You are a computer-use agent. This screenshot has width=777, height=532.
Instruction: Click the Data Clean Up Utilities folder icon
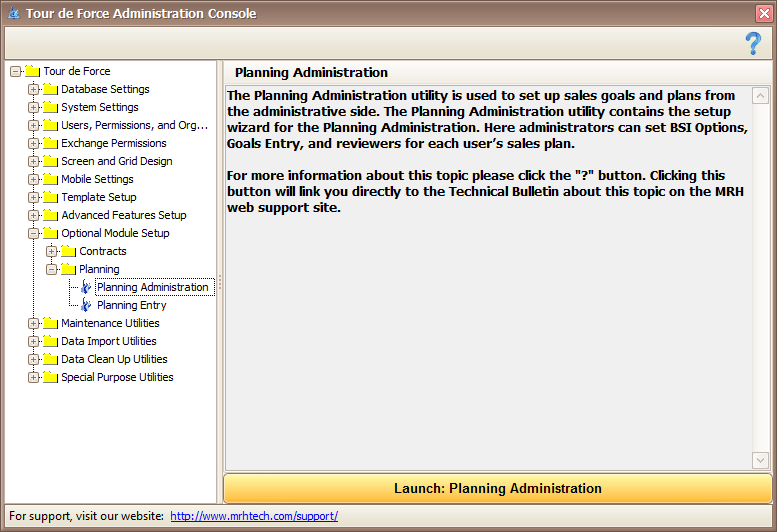pyautogui.click(x=51, y=360)
